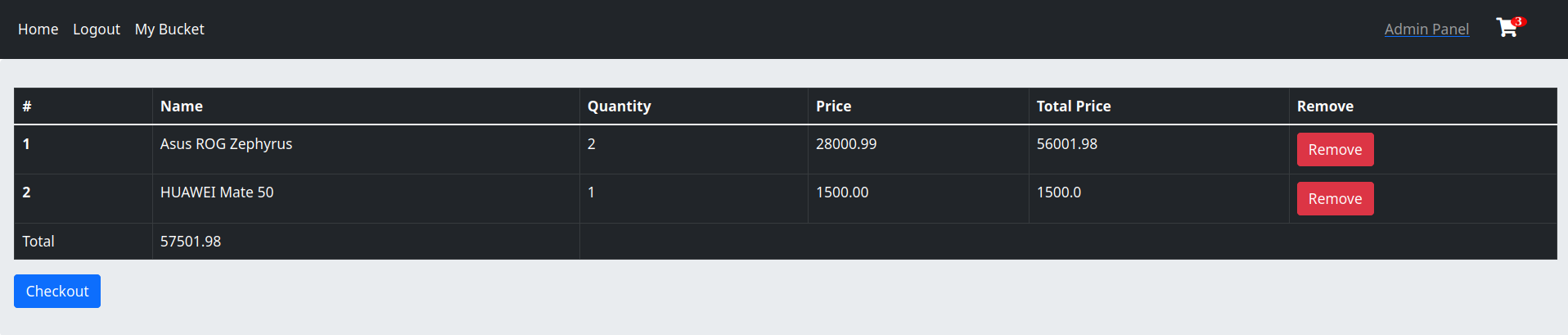Go to Home in navbar
Image resolution: width=1568 pixels, height=335 pixels.
coord(38,29)
